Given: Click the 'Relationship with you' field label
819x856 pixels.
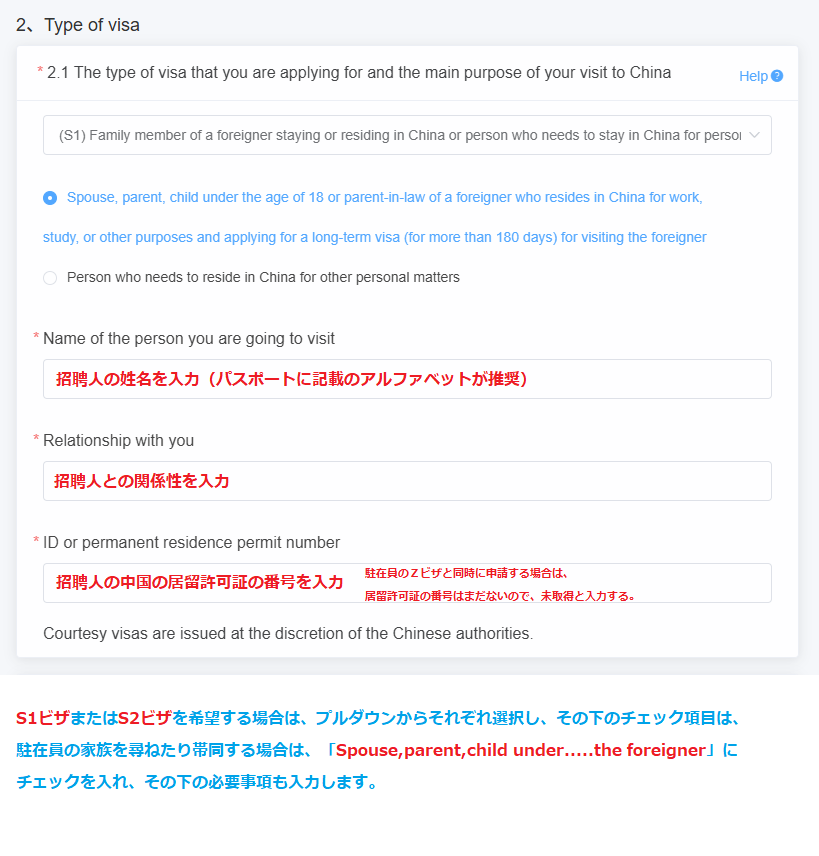Looking at the screenshot, I should coord(118,441).
